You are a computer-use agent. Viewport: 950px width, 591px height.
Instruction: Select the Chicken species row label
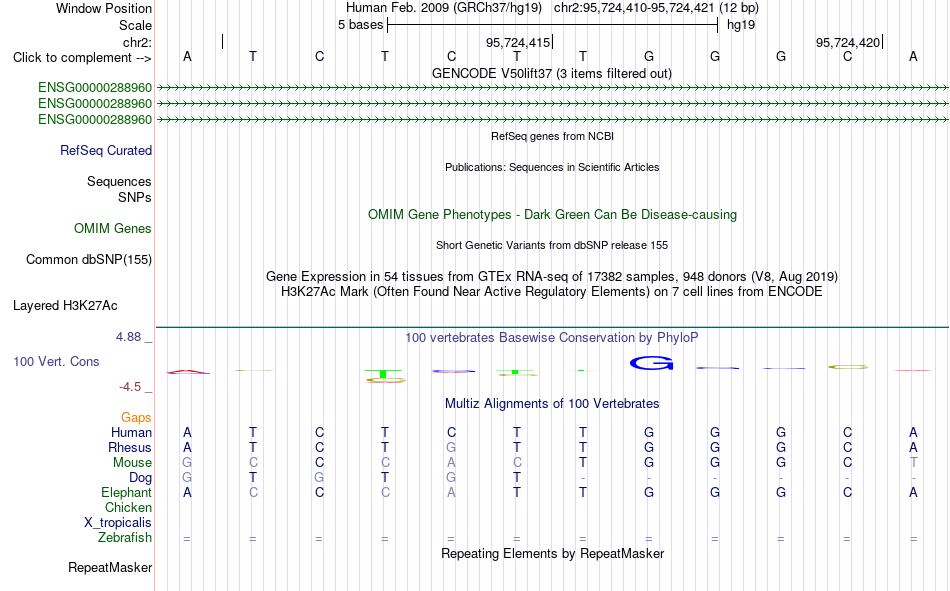coord(128,507)
